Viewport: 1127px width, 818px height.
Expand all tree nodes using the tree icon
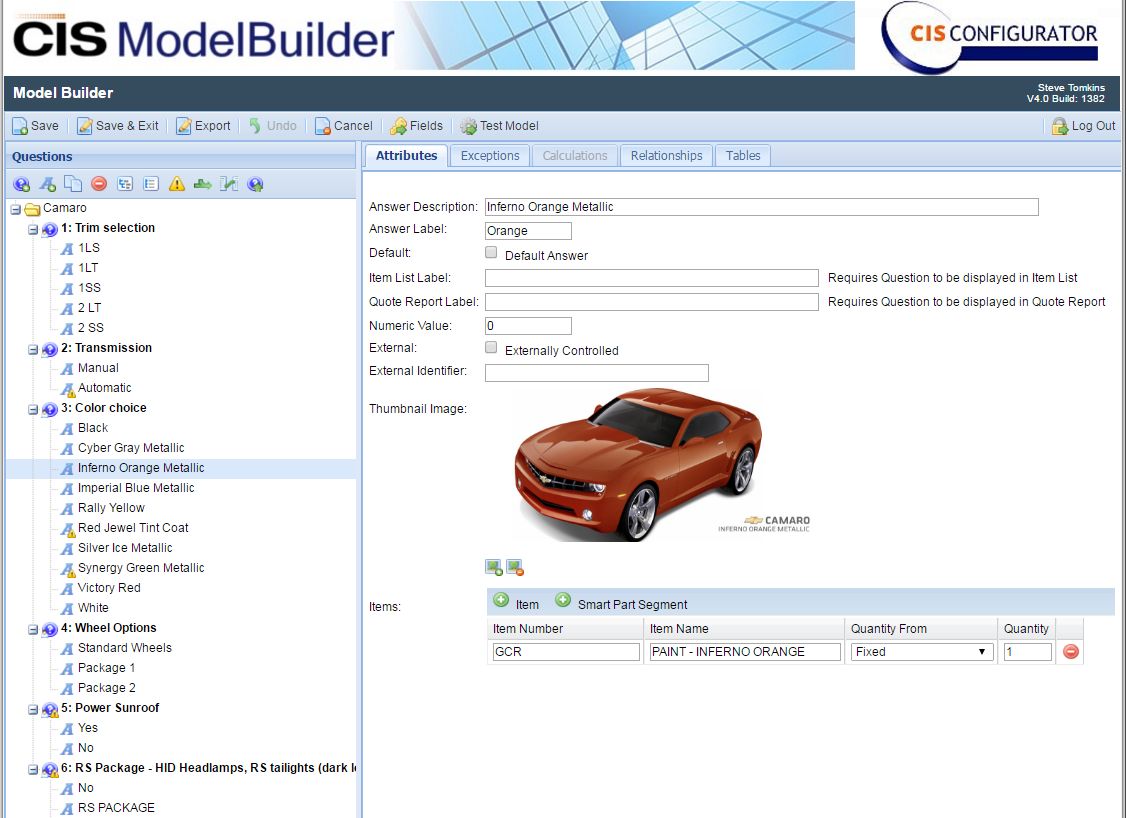click(125, 184)
